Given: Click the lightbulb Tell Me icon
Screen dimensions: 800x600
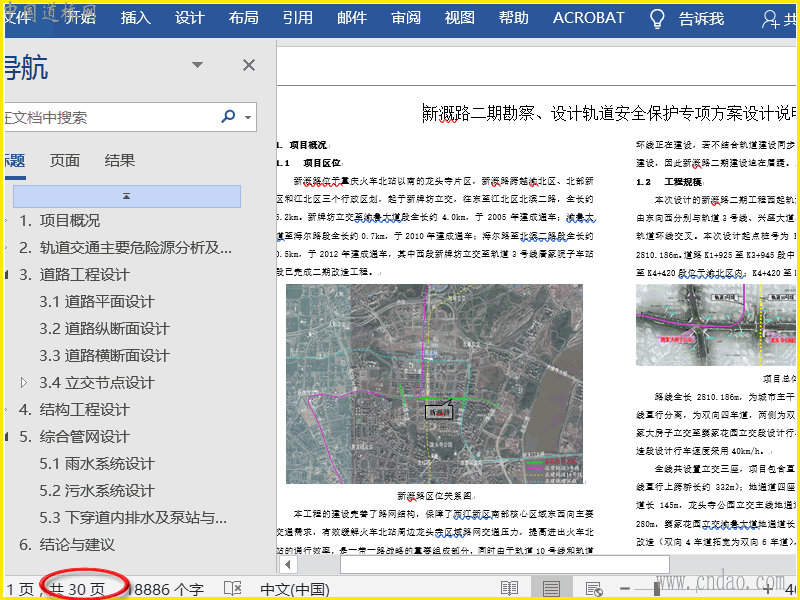Looking at the screenshot, I should [657, 18].
